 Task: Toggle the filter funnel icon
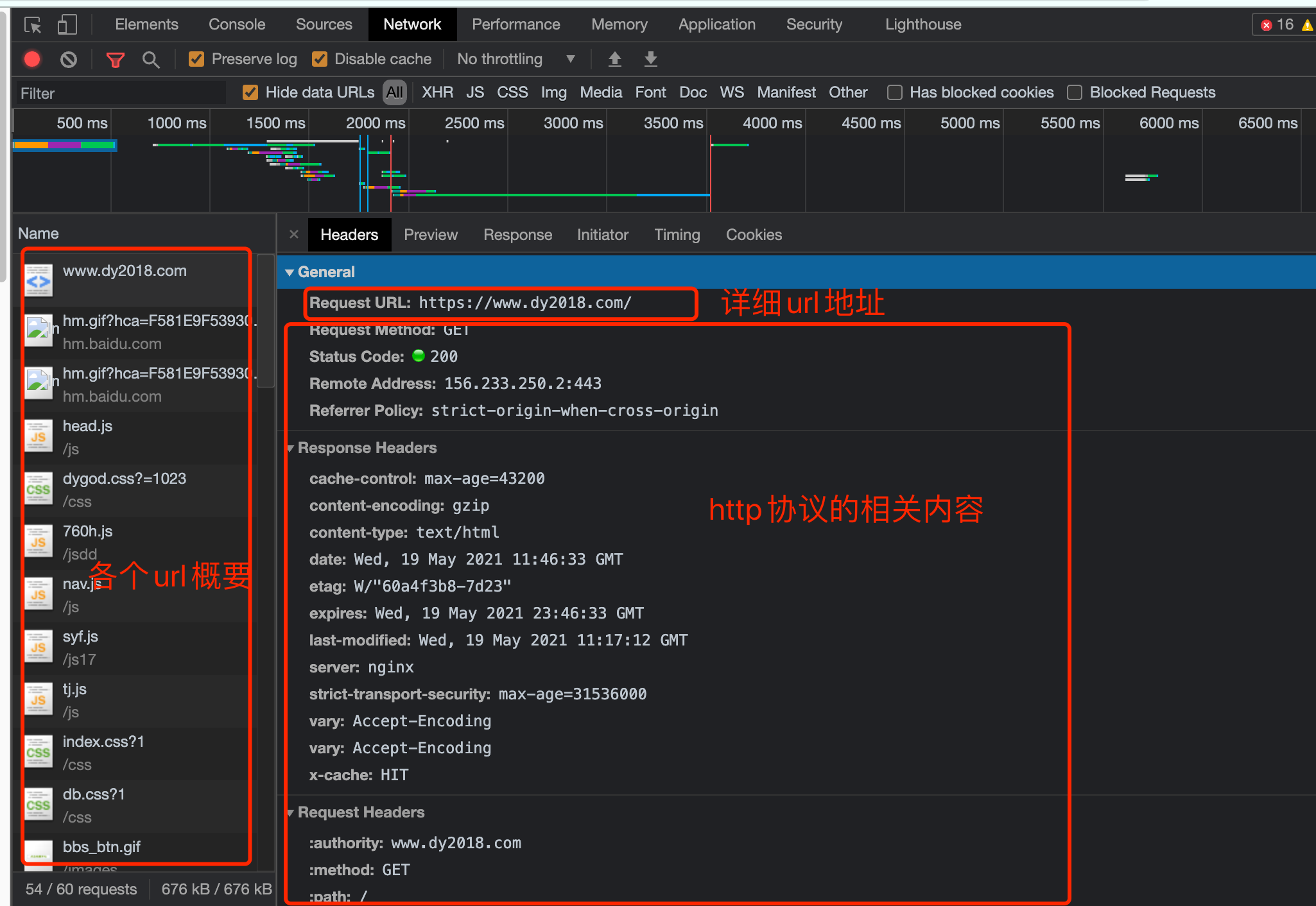pos(115,60)
